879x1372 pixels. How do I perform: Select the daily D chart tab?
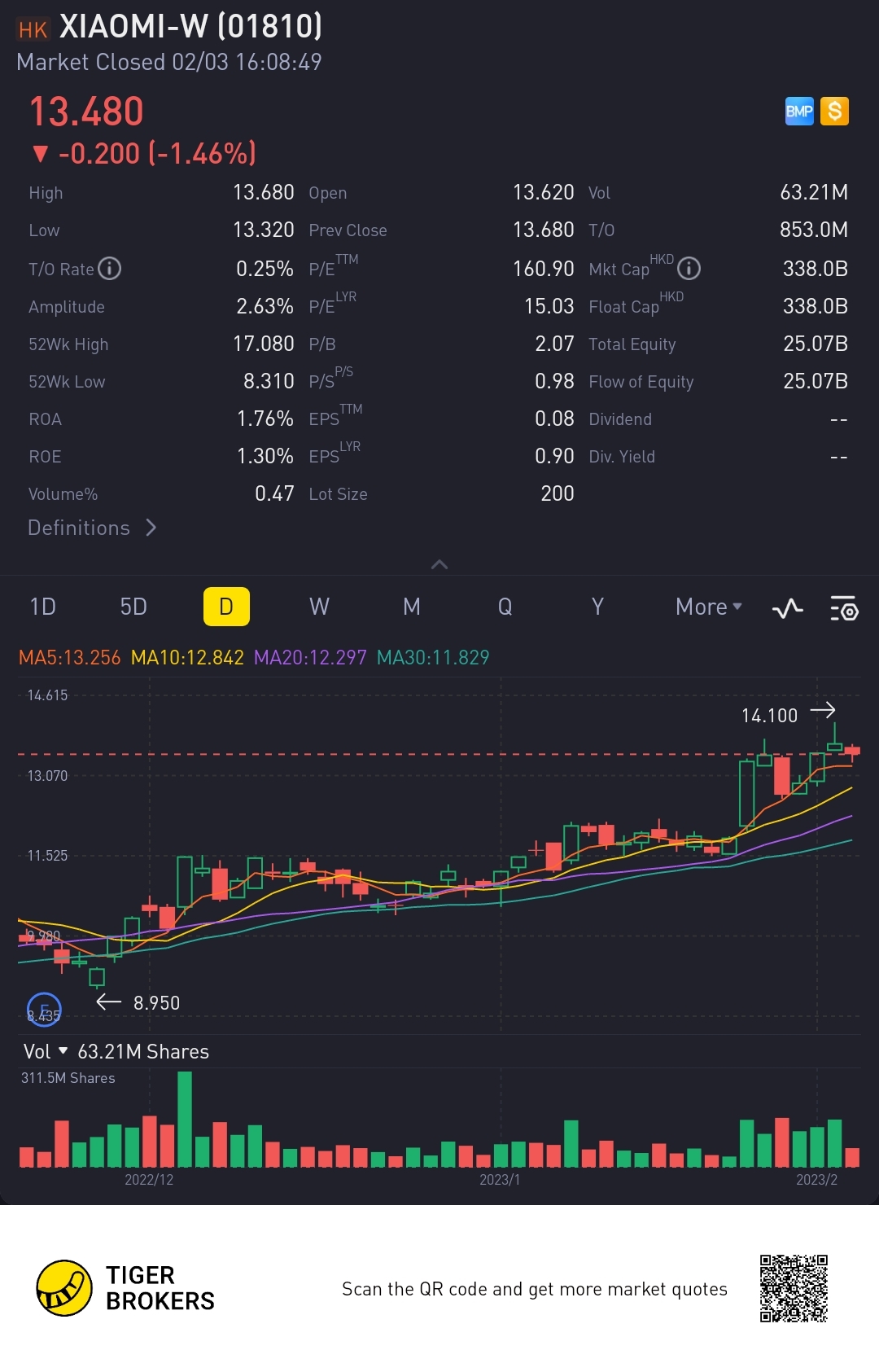coord(226,607)
